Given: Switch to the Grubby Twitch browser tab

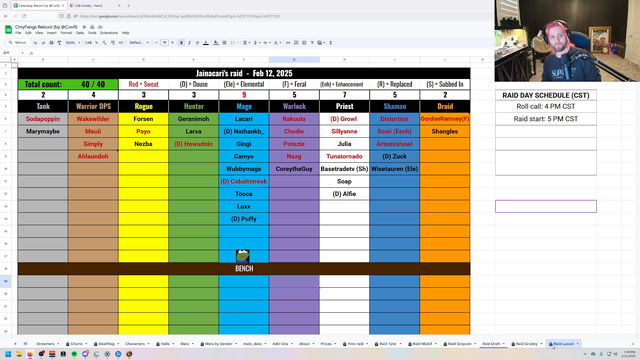Looking at the screenshot, I should 94,6.
